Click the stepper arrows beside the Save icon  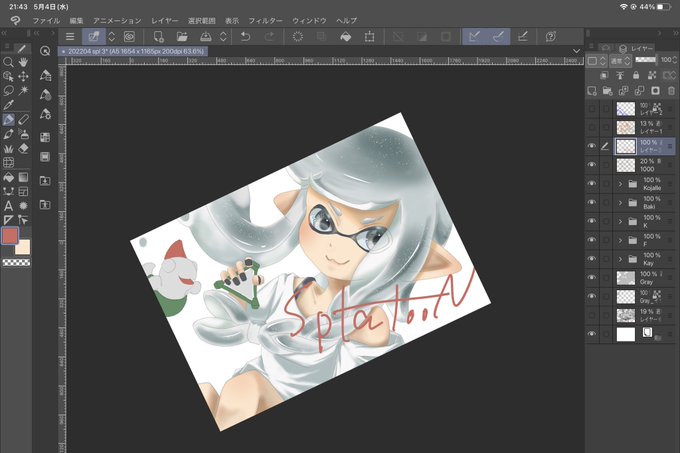click(x=223, y=37)
